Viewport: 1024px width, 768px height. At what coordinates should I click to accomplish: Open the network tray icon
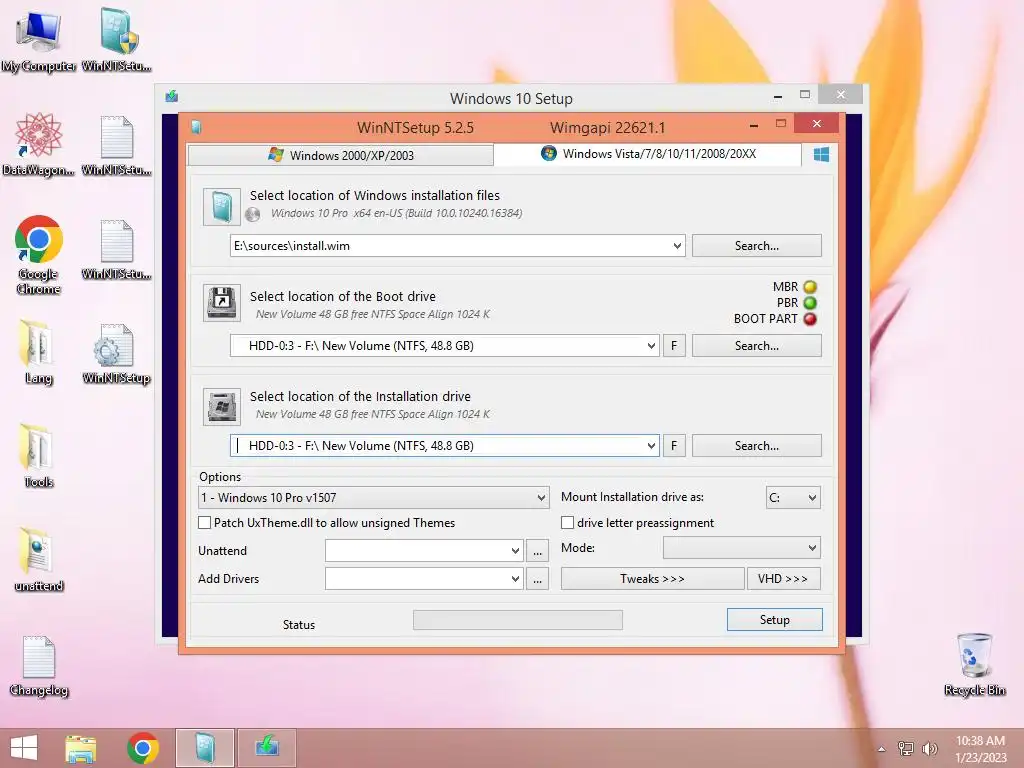(905, 748)
